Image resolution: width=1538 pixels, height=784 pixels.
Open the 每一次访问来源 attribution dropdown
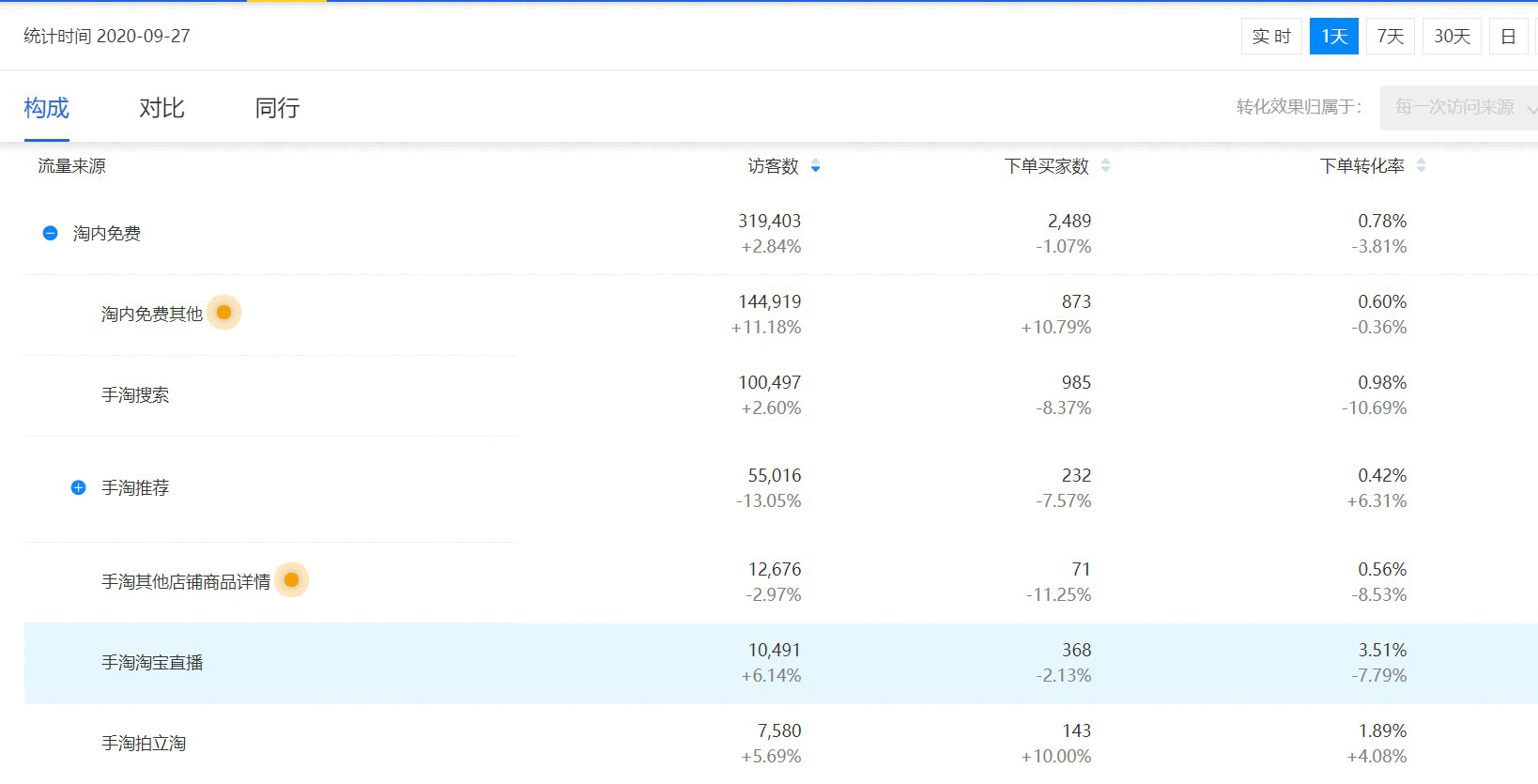point(1459,107)
